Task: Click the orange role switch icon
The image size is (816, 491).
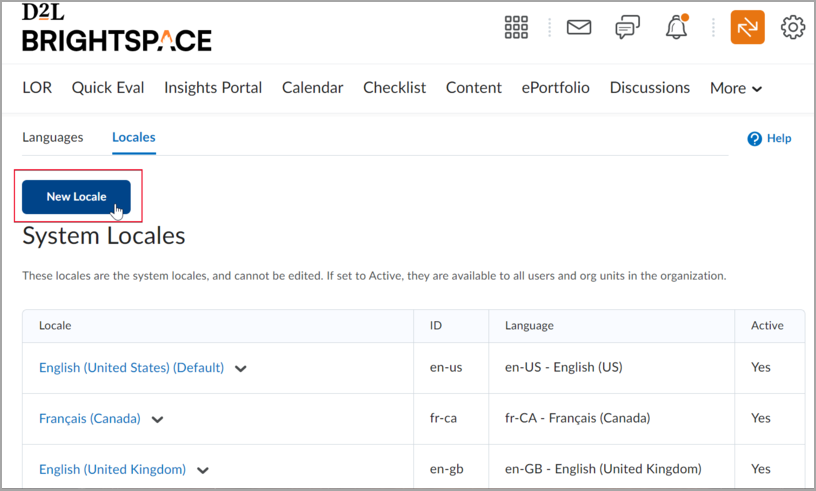Action: [x=747, y=27]
